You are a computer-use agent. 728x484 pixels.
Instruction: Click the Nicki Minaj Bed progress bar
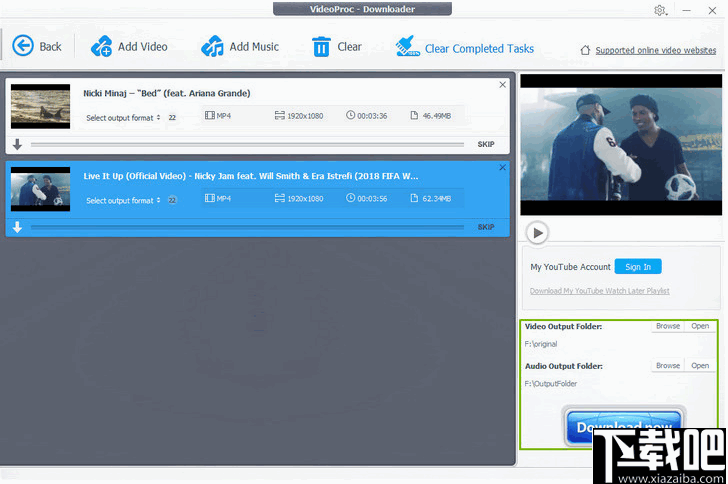pos(247,144)
